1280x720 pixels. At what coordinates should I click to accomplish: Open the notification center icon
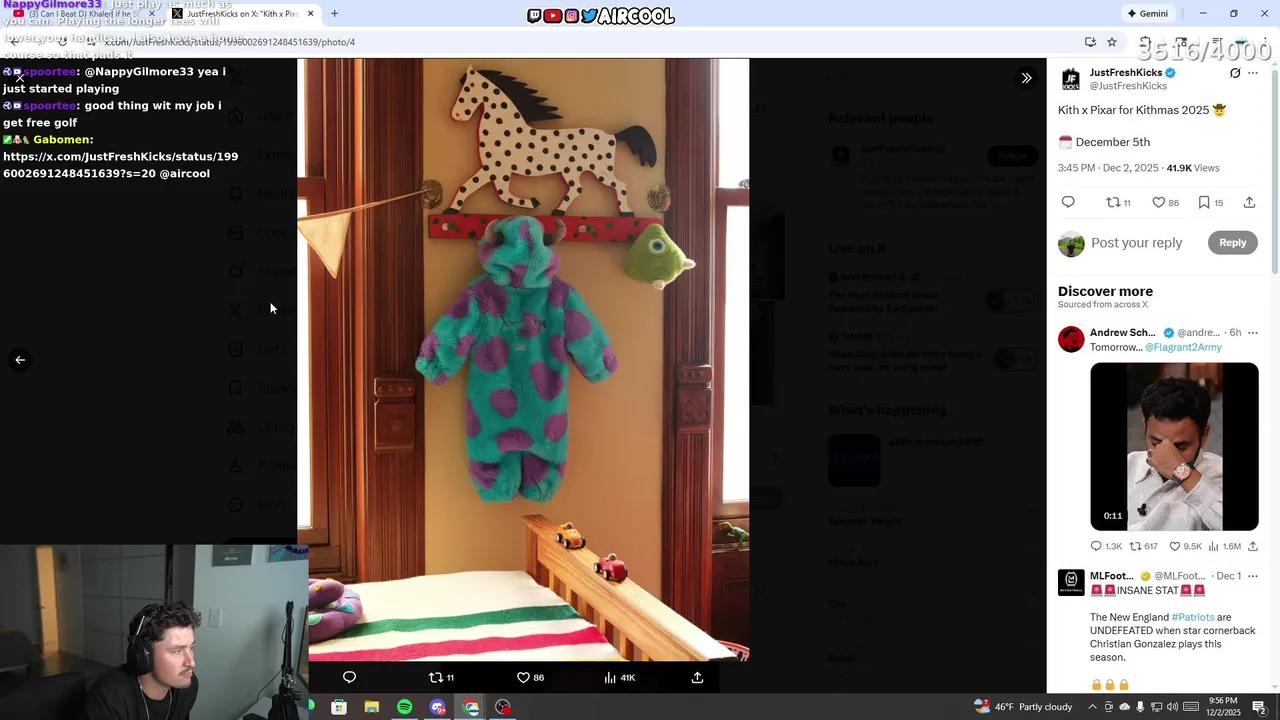(1259, 707)
